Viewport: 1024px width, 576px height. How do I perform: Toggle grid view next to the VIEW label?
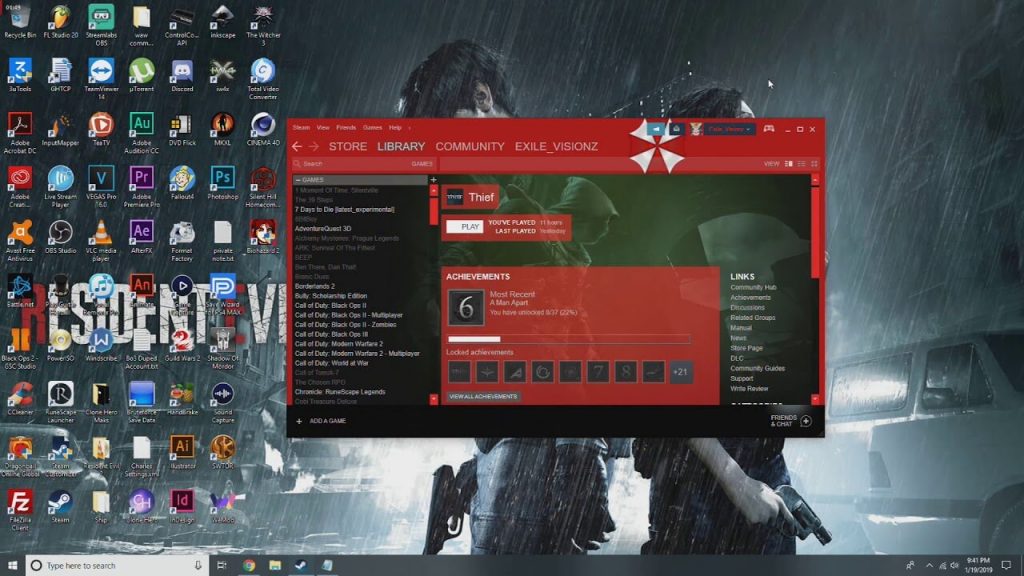tap(814, 162)
